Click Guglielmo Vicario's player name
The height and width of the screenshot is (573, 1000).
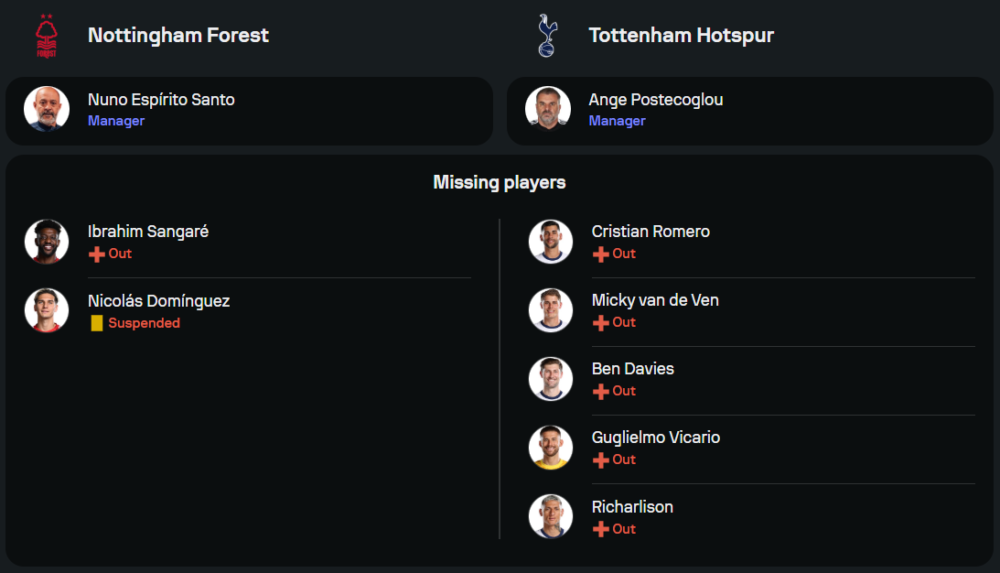click(655, 438)
